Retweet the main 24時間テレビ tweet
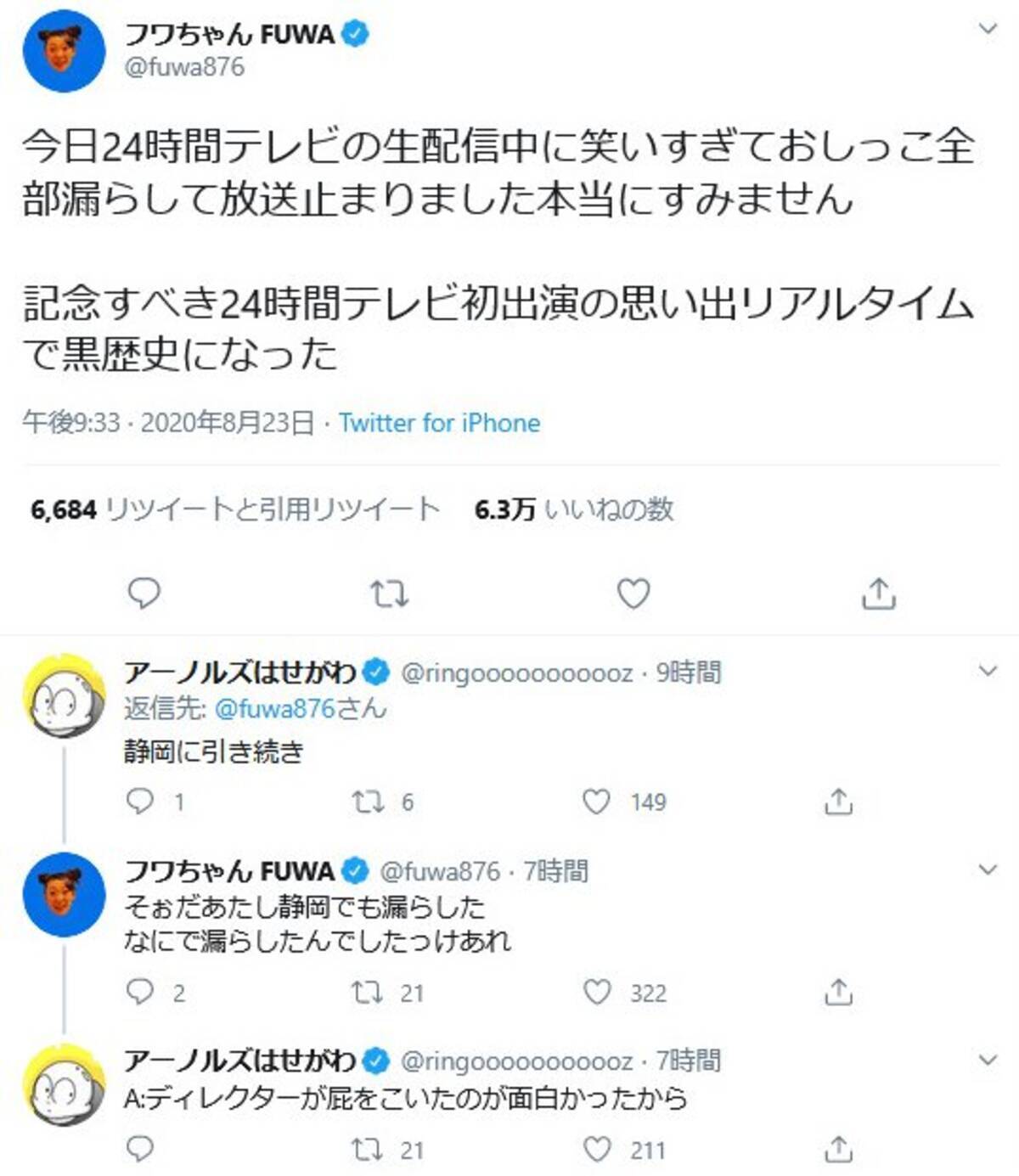 tap(389, 594)
